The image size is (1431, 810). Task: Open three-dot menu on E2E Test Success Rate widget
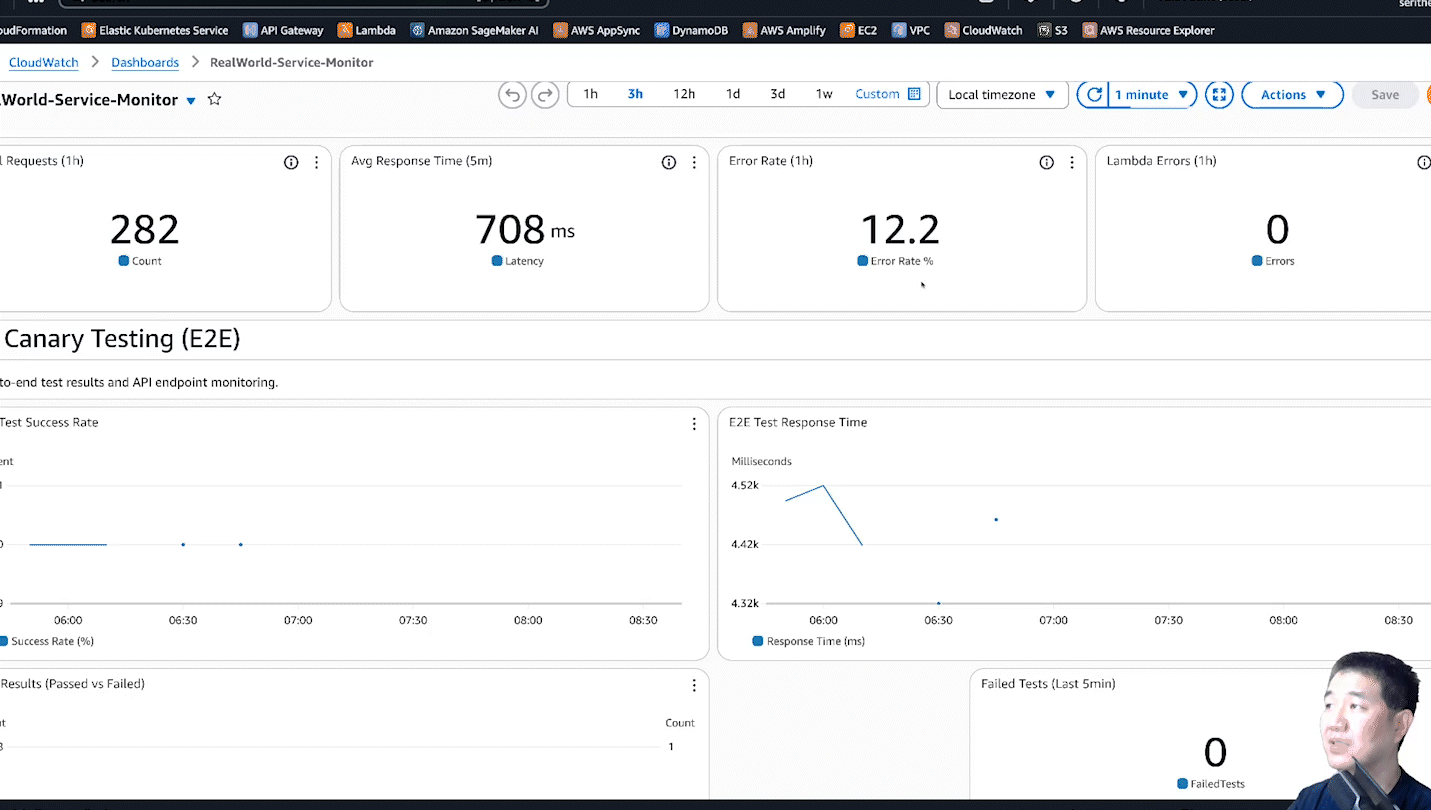point(694,424)
